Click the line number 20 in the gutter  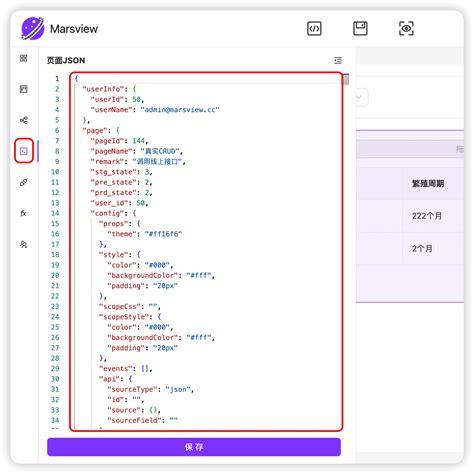point(55,275)
